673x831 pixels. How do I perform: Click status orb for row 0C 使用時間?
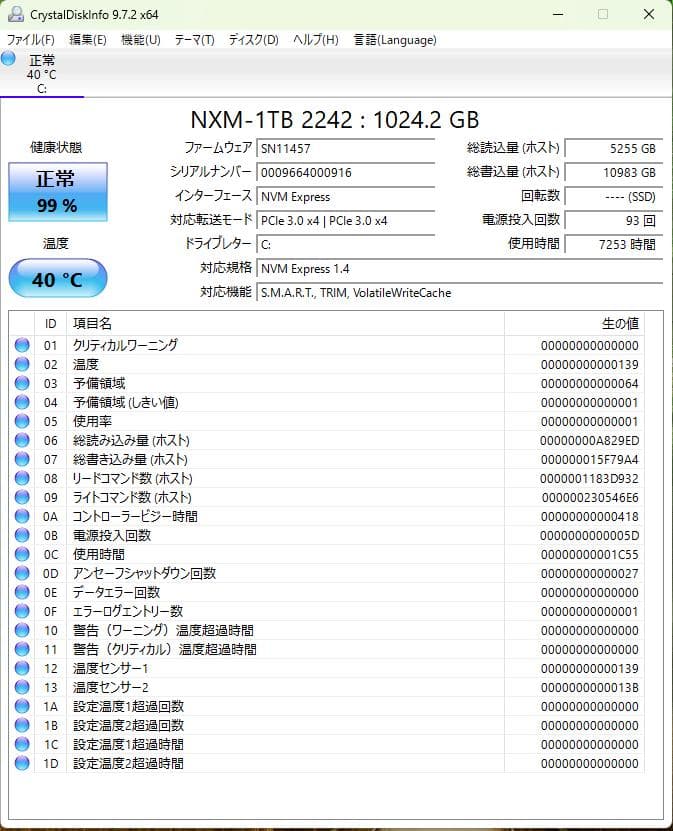[22, 554]
